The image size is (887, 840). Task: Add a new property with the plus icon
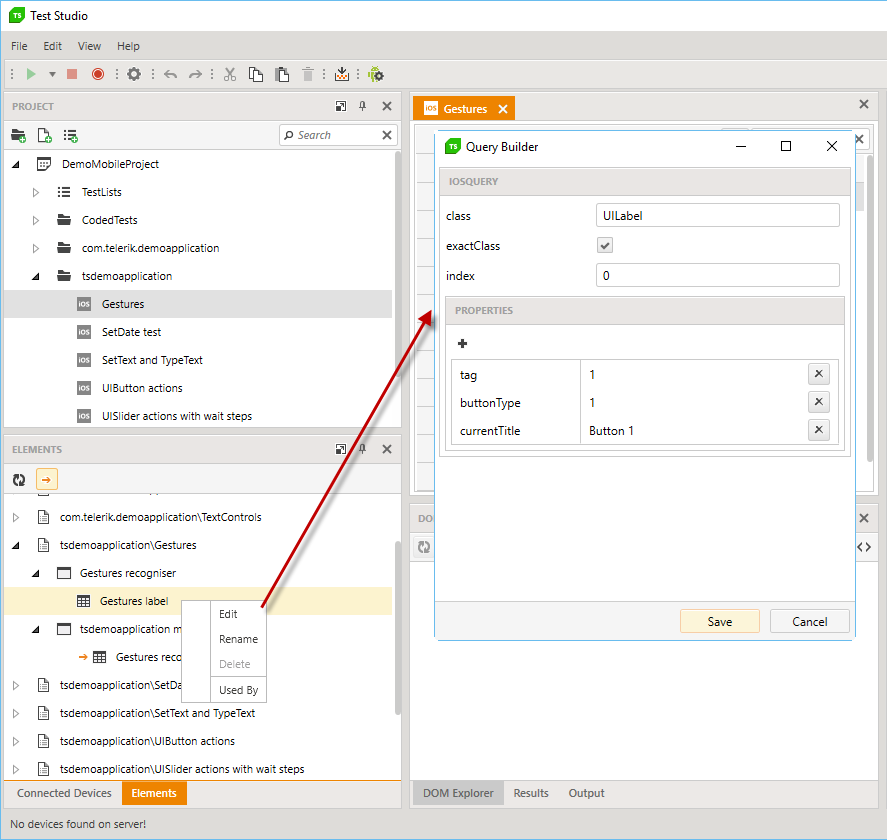[x=462, y=343]
